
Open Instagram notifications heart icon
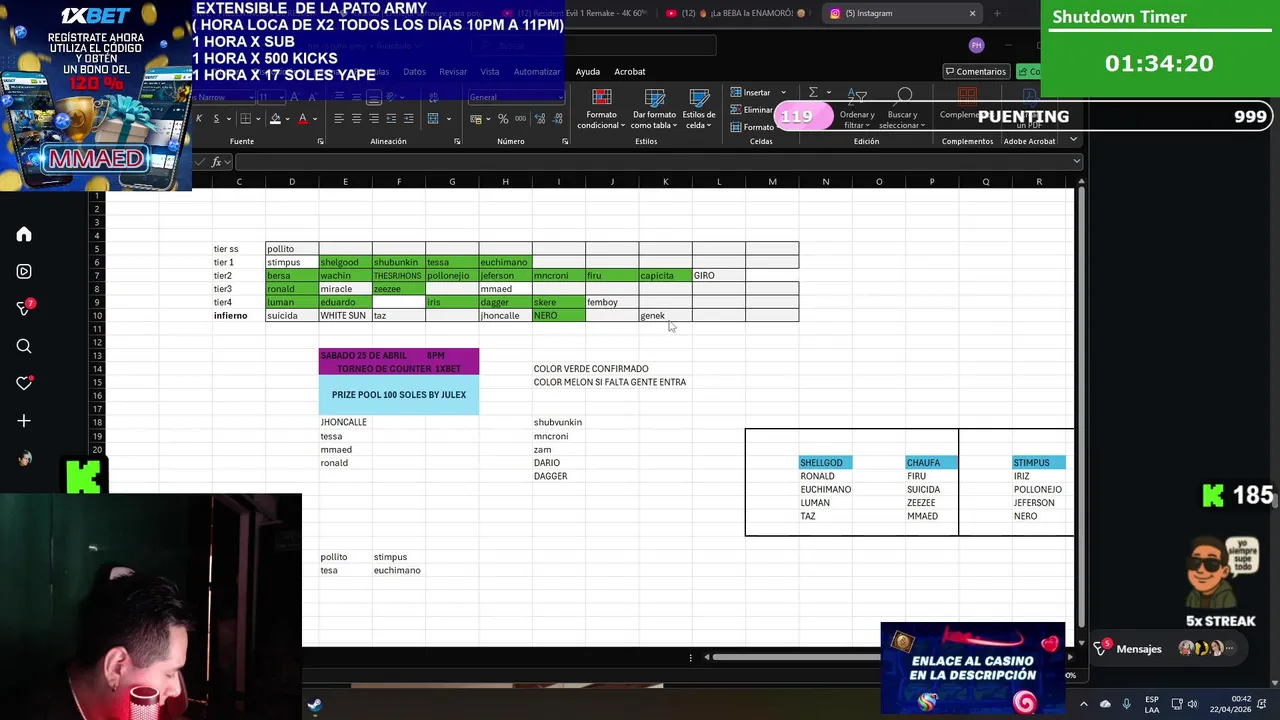pyautogui.click(x=24, y=383)
